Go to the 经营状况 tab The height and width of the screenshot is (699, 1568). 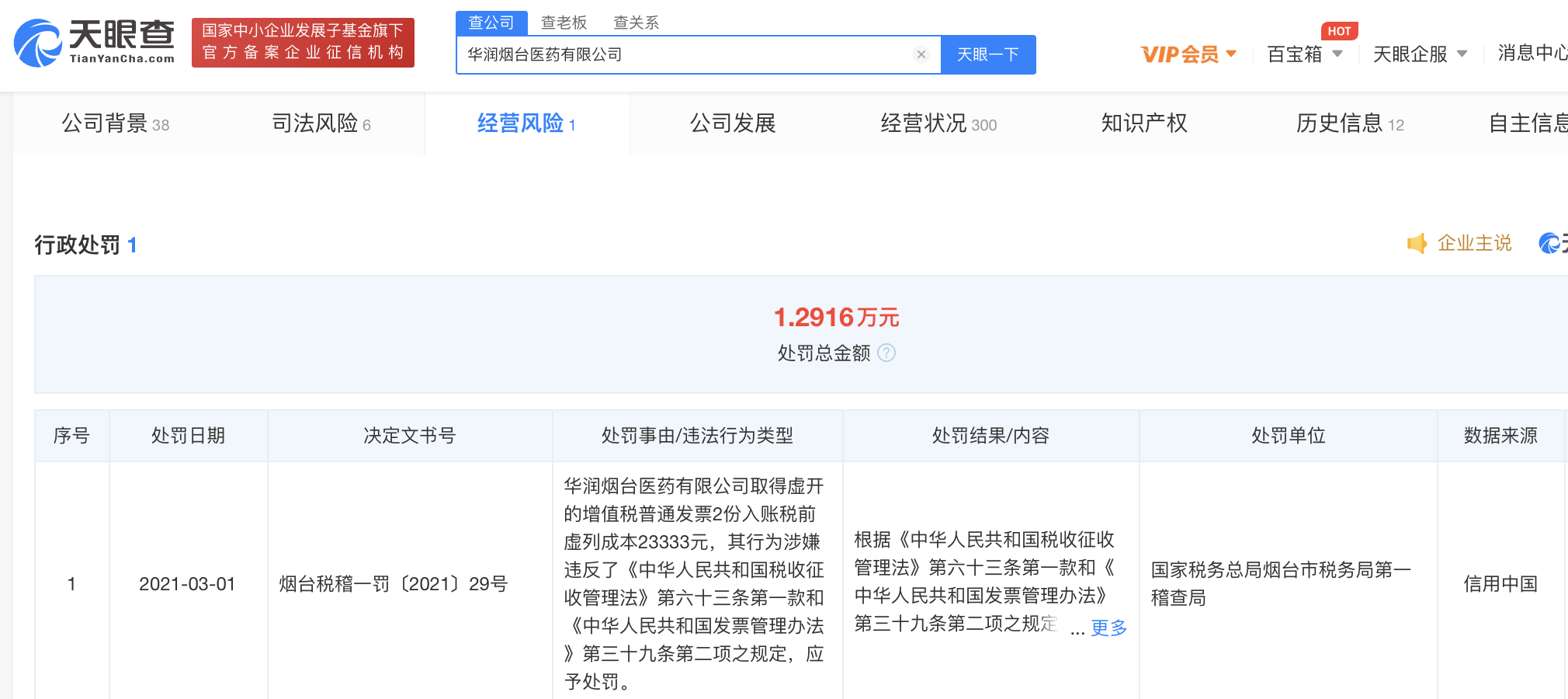[x=938, y=123]
